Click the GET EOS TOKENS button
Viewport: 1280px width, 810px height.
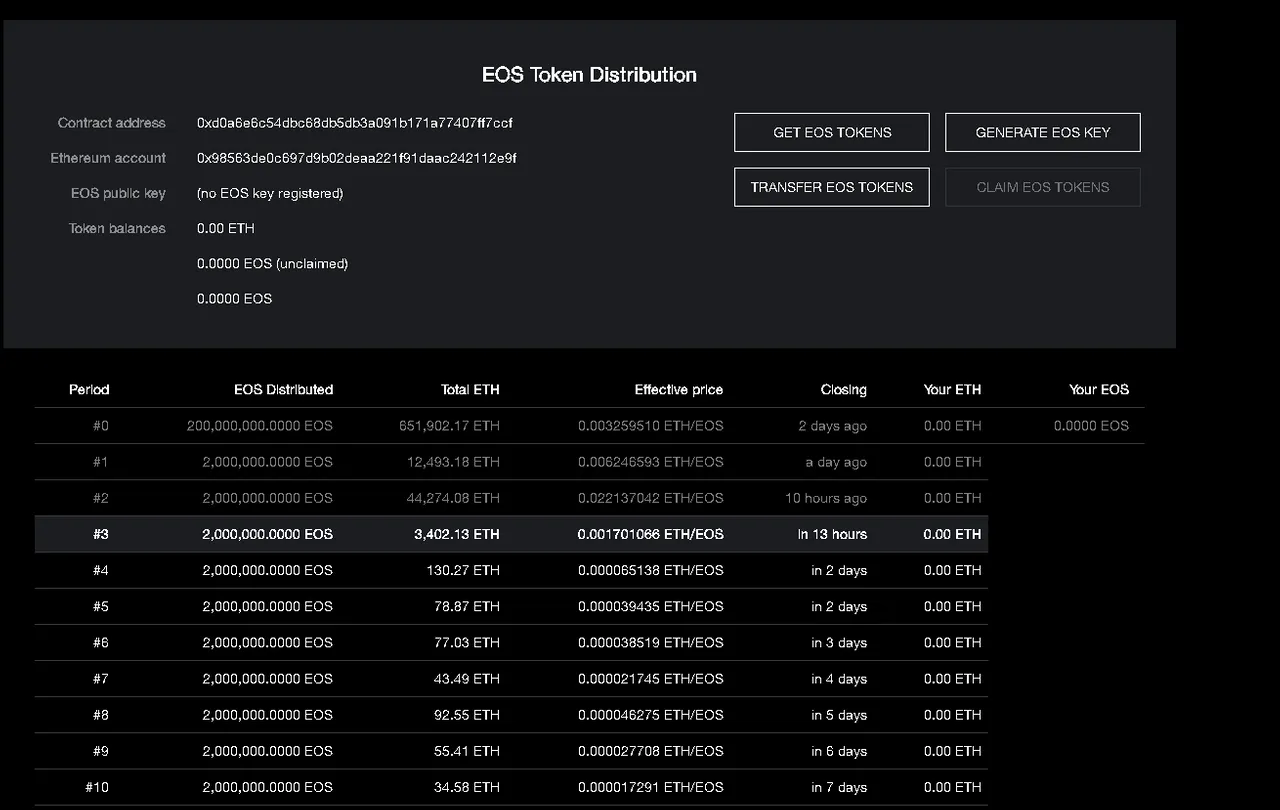pos(832,132)
